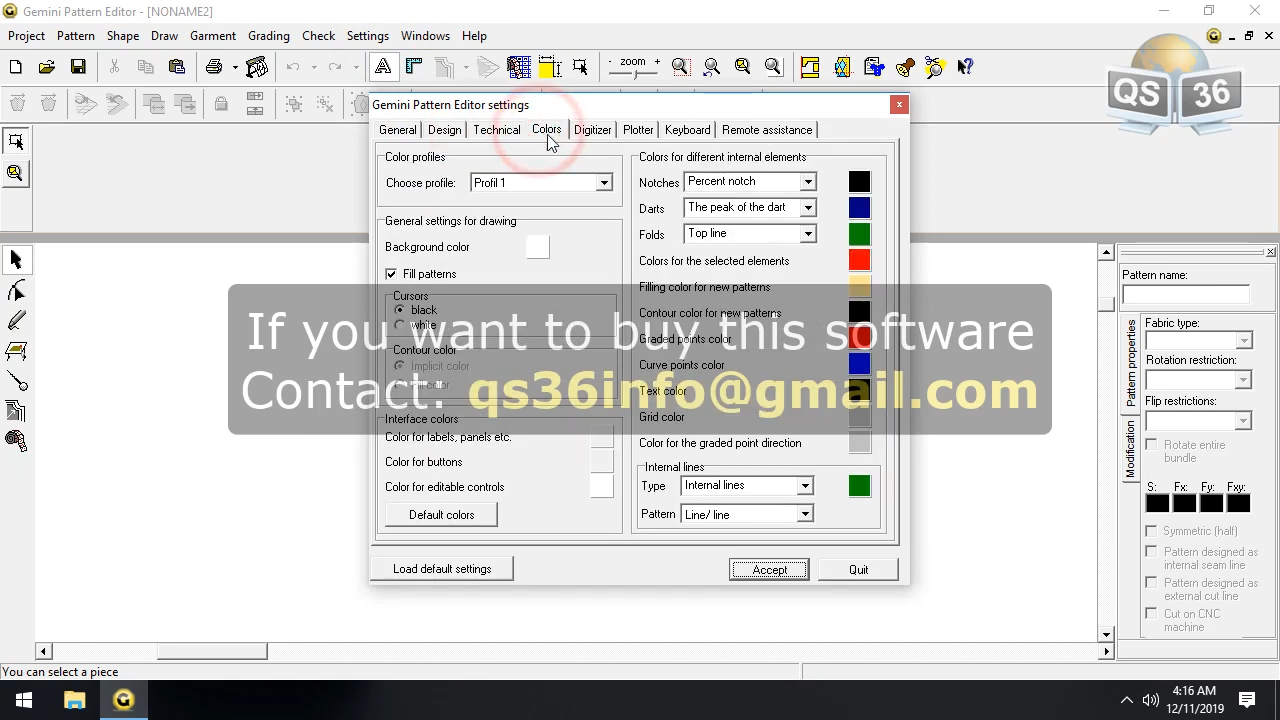Click the Accept button
1280x720 pixels.
tap(769, 570)
